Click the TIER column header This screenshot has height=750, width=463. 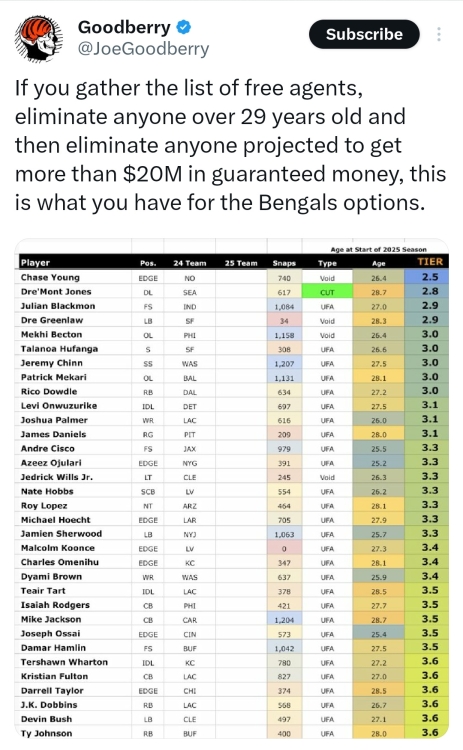tap(430, 262)
